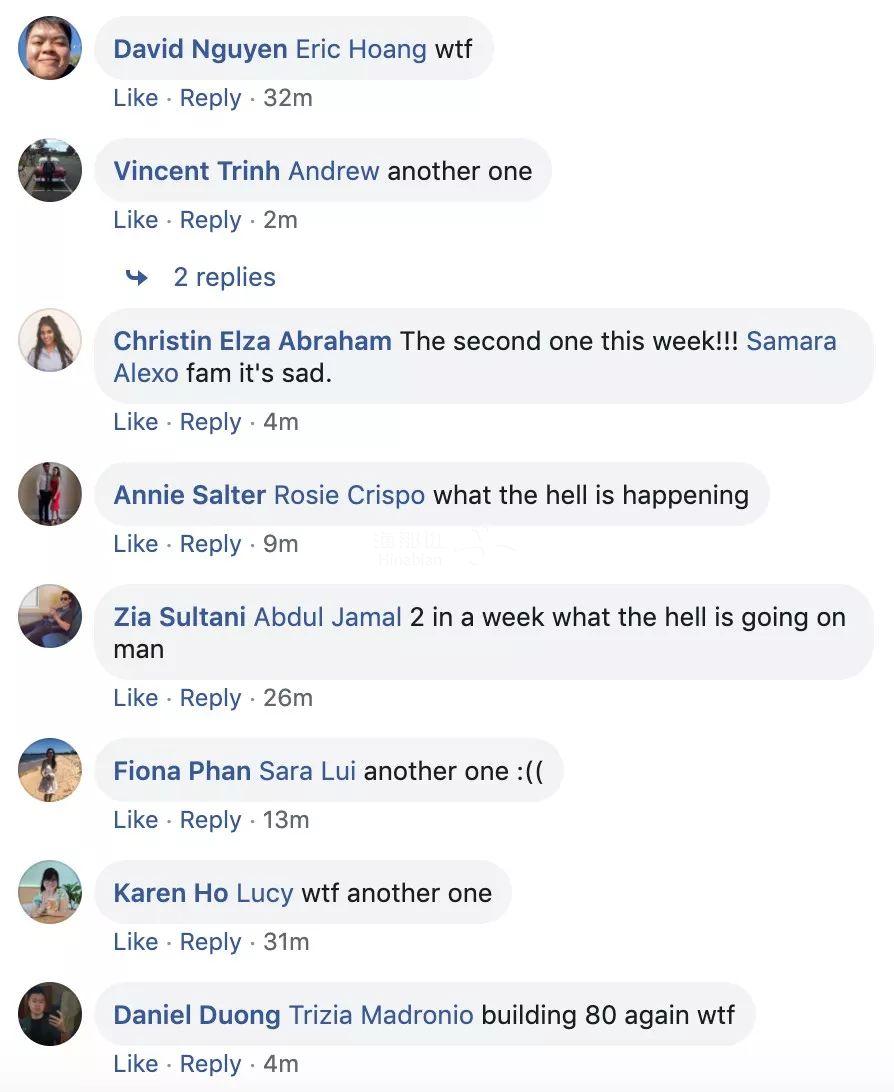Like David Nguyen's wtf comment

pos(136,98)
